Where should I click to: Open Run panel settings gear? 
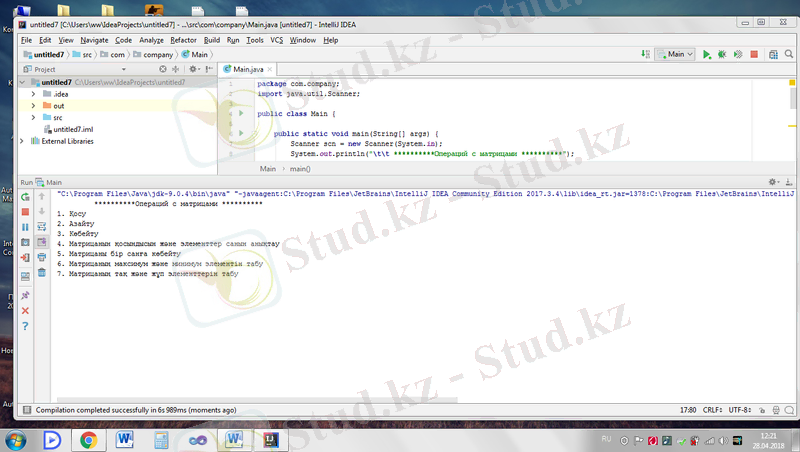click(772, 182)
